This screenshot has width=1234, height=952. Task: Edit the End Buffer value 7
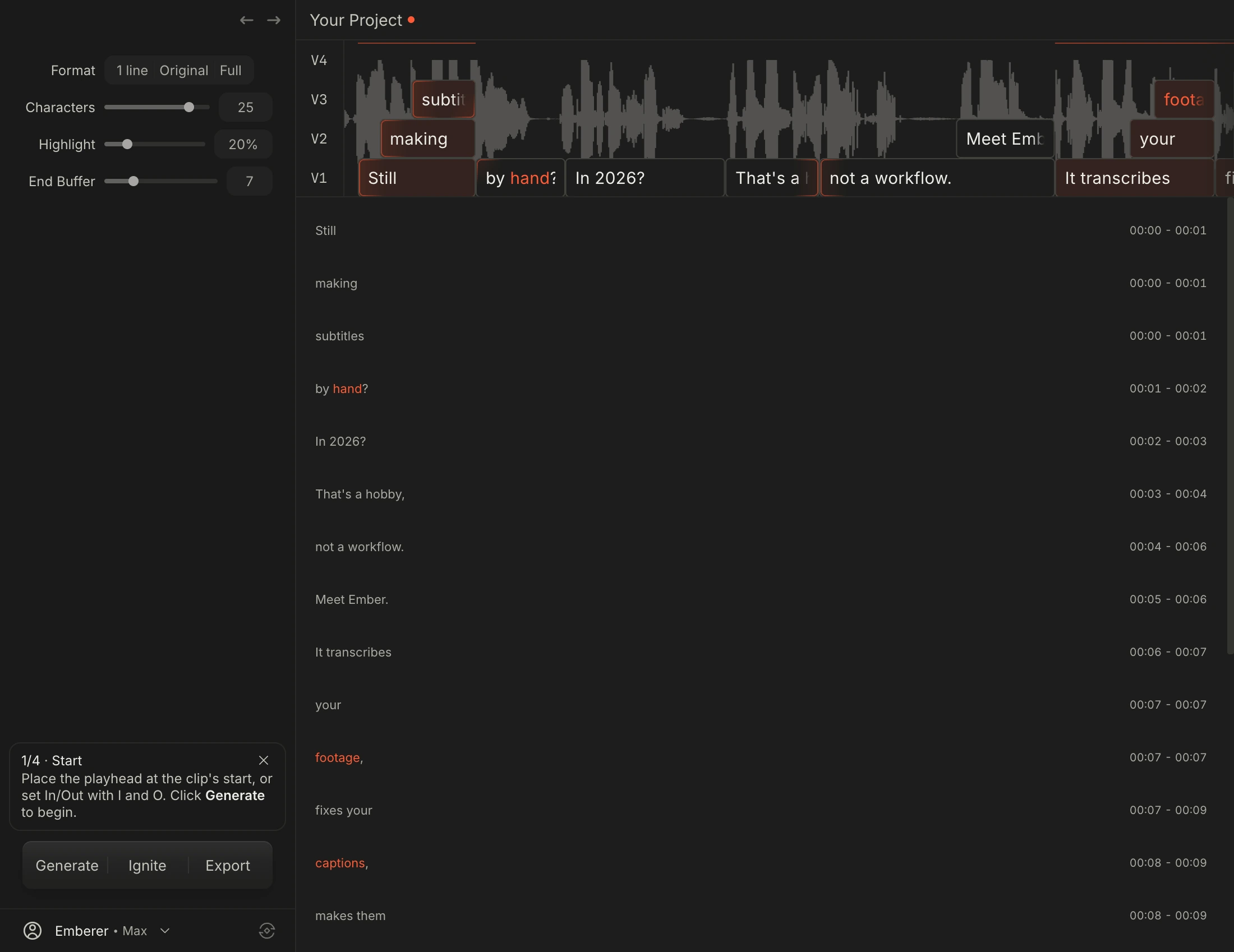pyautogui.click(x=249, y=181)
